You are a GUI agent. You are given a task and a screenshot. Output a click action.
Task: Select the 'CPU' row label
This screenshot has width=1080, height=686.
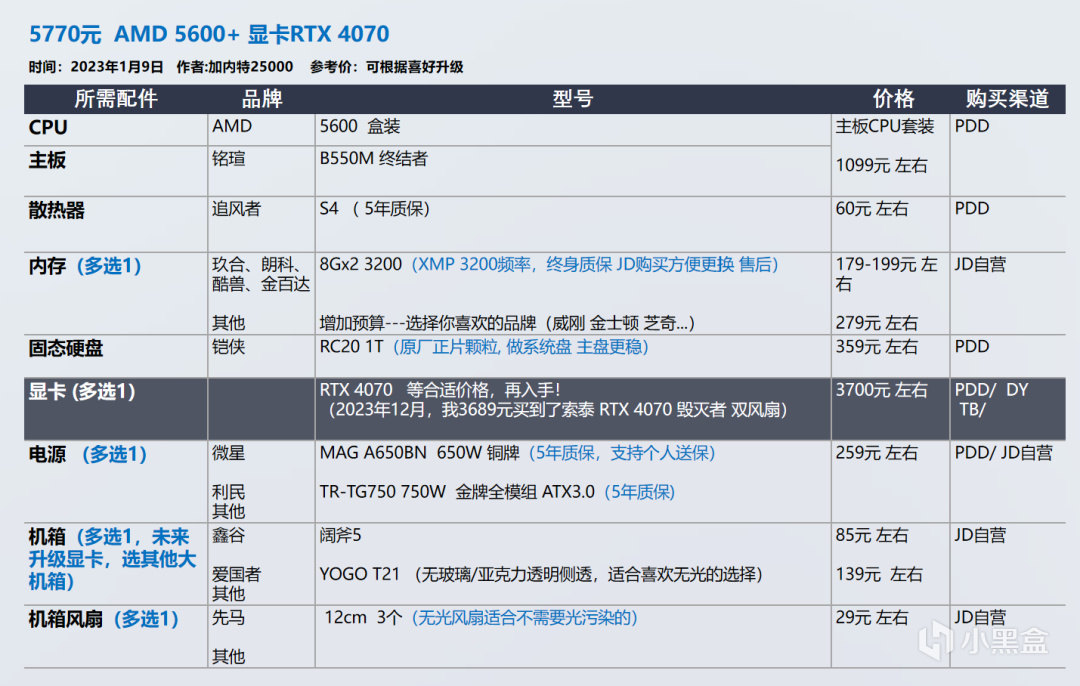pyautogui.click(x=48, y=127)
